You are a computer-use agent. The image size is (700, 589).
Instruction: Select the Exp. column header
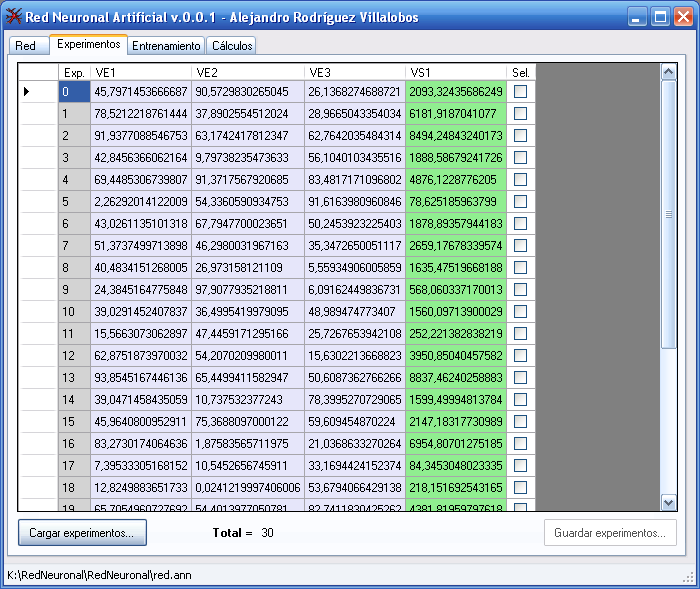[x=74, y=72]
